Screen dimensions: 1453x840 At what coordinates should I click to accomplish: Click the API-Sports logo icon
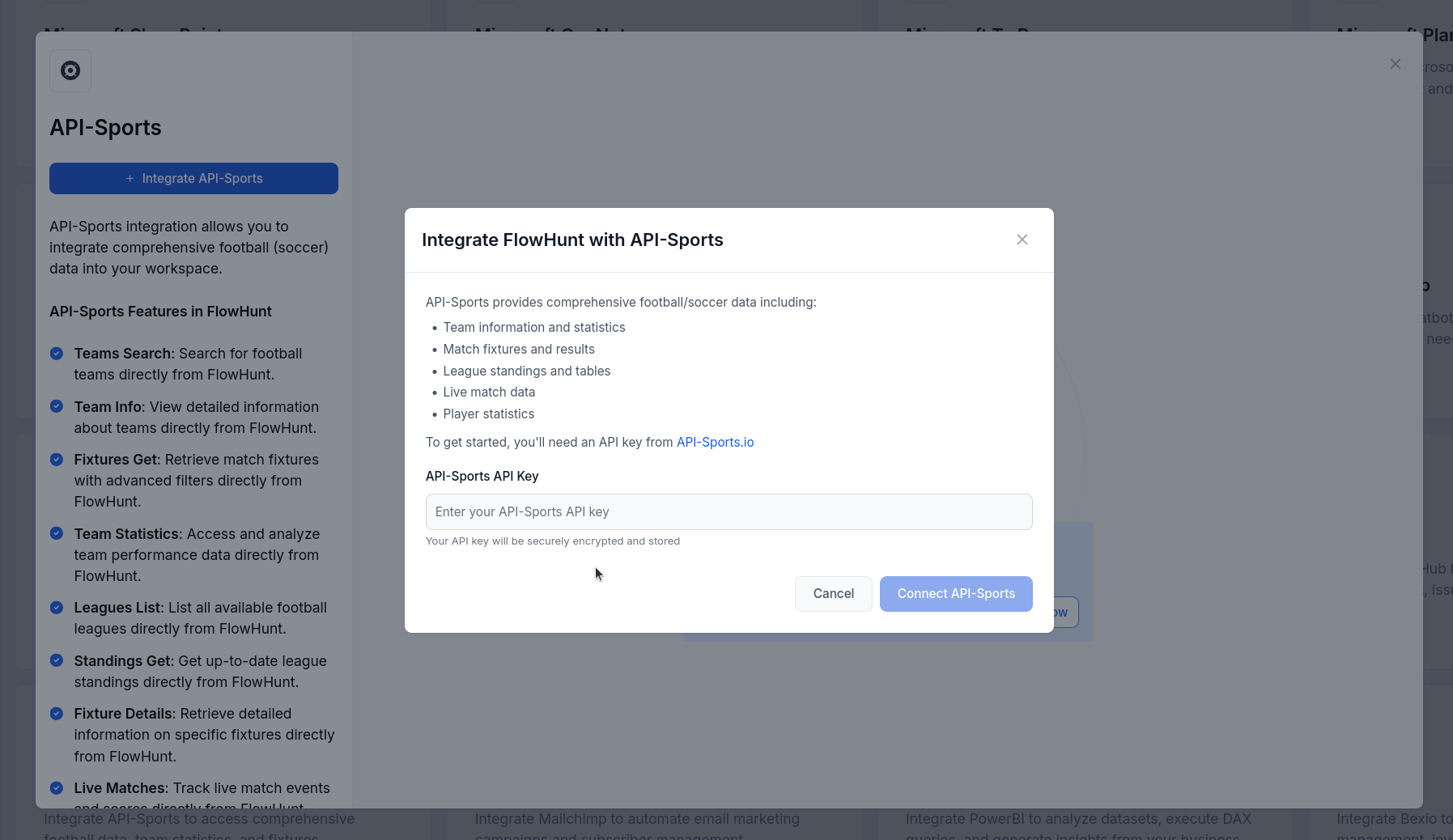coord(70,71)
